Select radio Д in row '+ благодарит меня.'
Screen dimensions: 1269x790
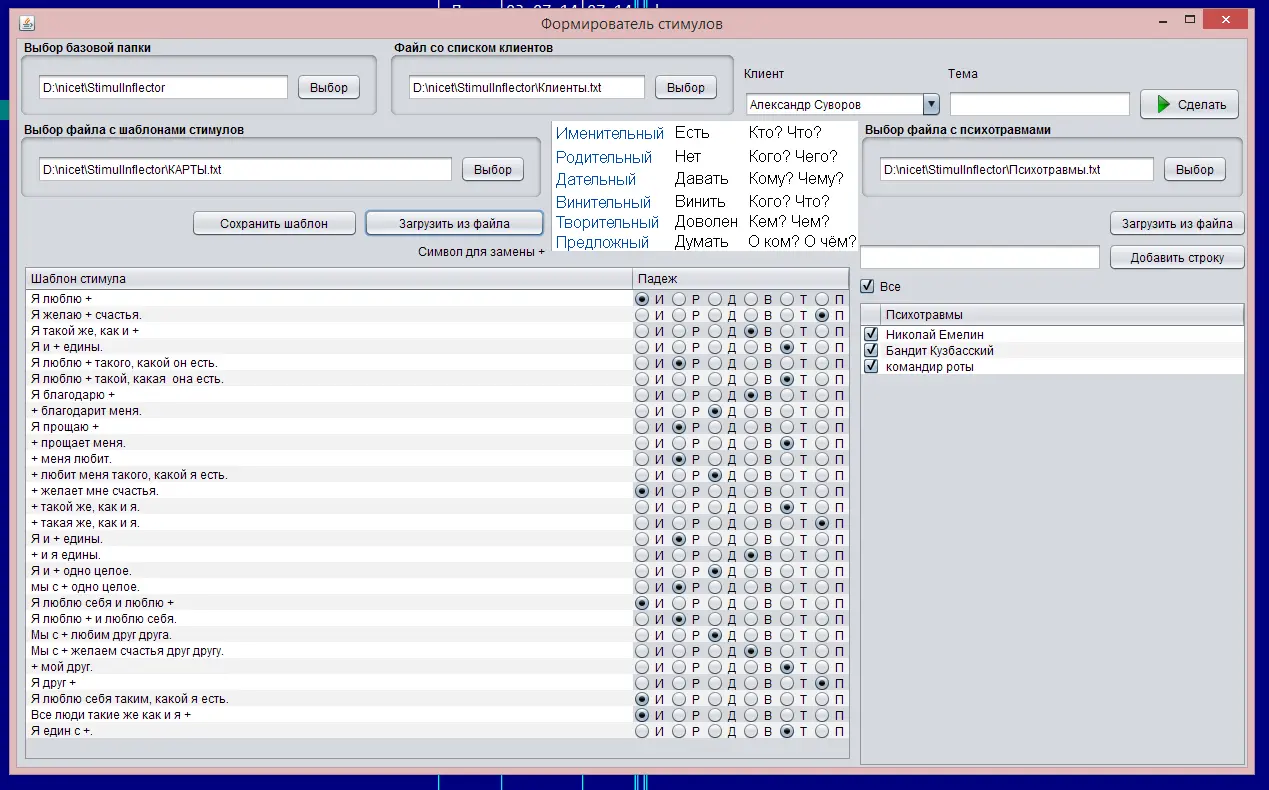click(715, 410)
